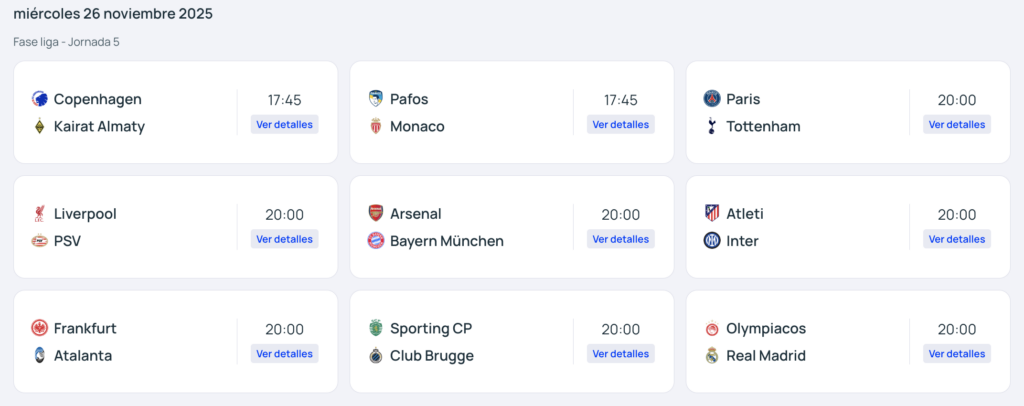
Task: Click the Sporting CP green badge
Action: (376, 328)
